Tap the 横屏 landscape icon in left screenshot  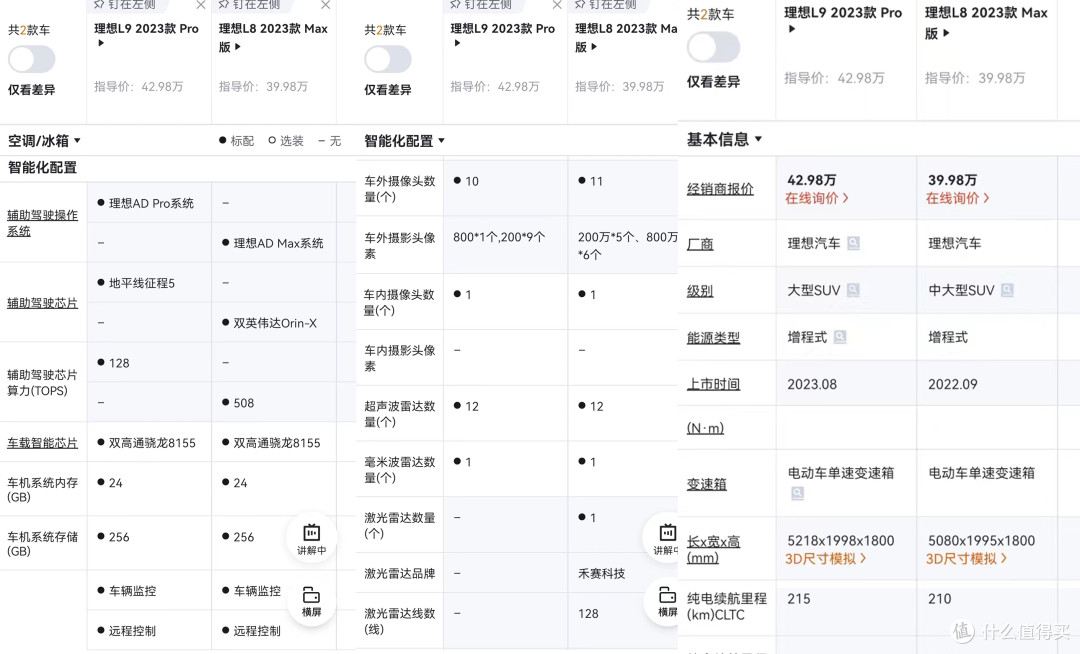[311, 601]
